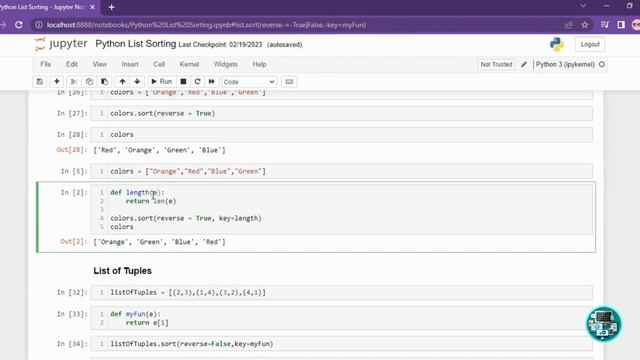Click the Last Checkpoint text
640x360 pixels.
click(x=220, y=44)
